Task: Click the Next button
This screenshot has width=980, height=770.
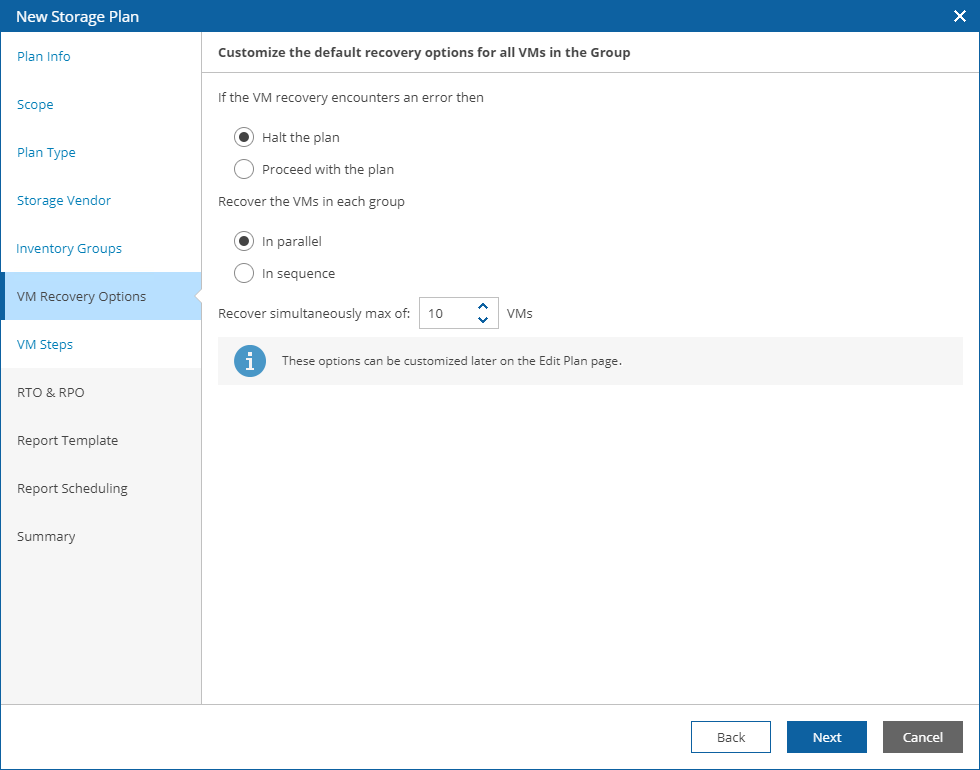Action: click(x=826, y=737)
